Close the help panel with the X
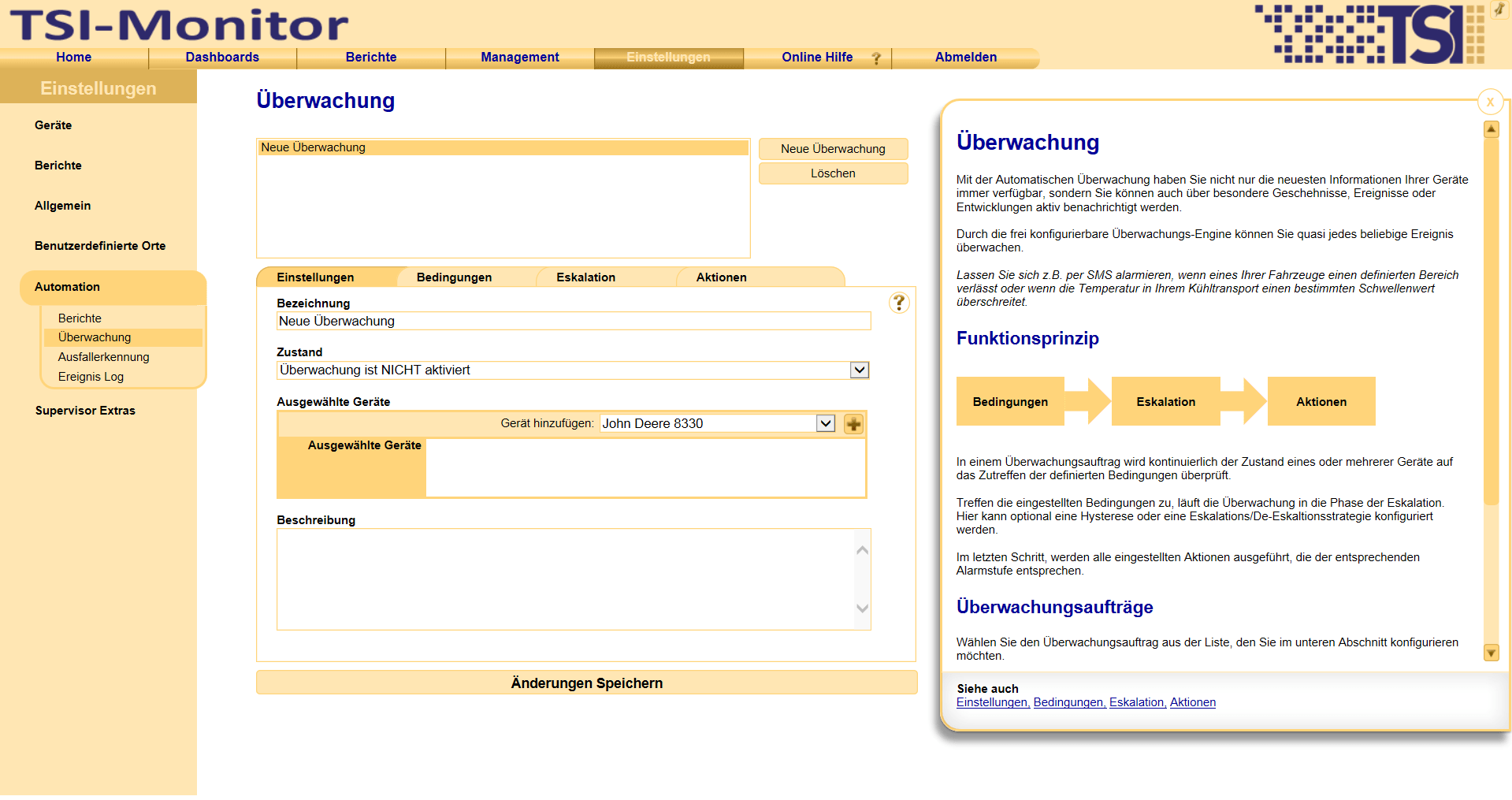 (x=1490, y=102)
